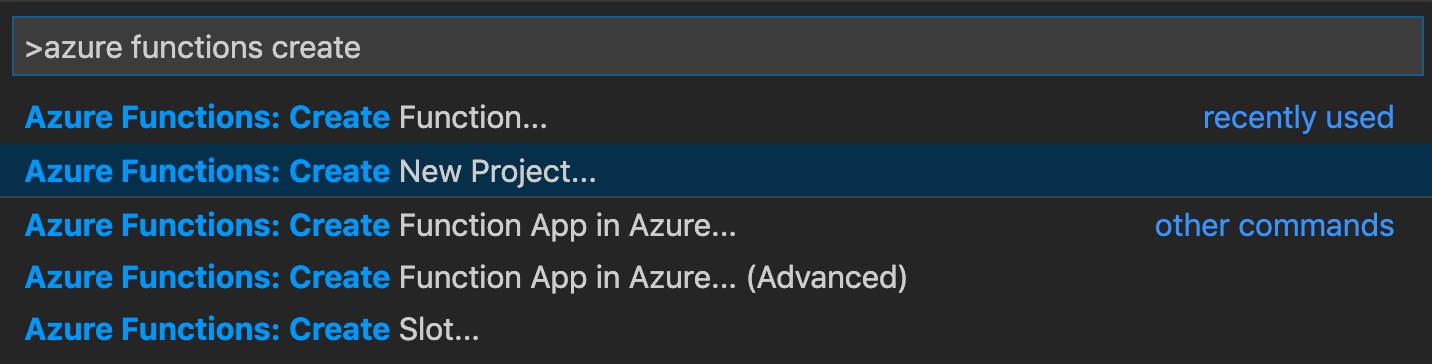Click 'Slot...' text in the last result

[x=439, y=329]
